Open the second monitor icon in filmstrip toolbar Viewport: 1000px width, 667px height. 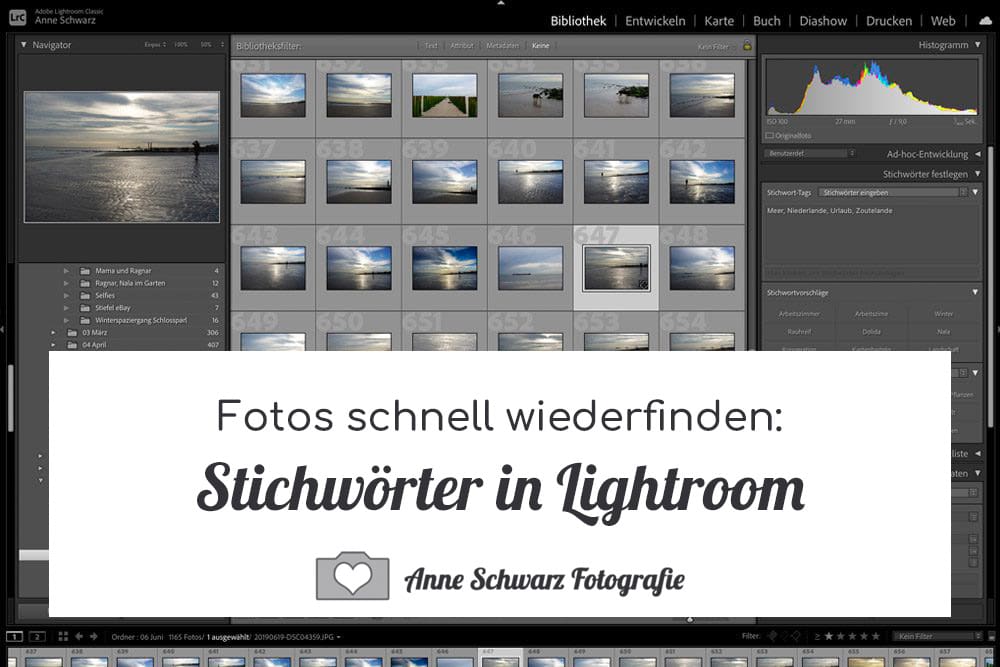[x=37, y=637]
